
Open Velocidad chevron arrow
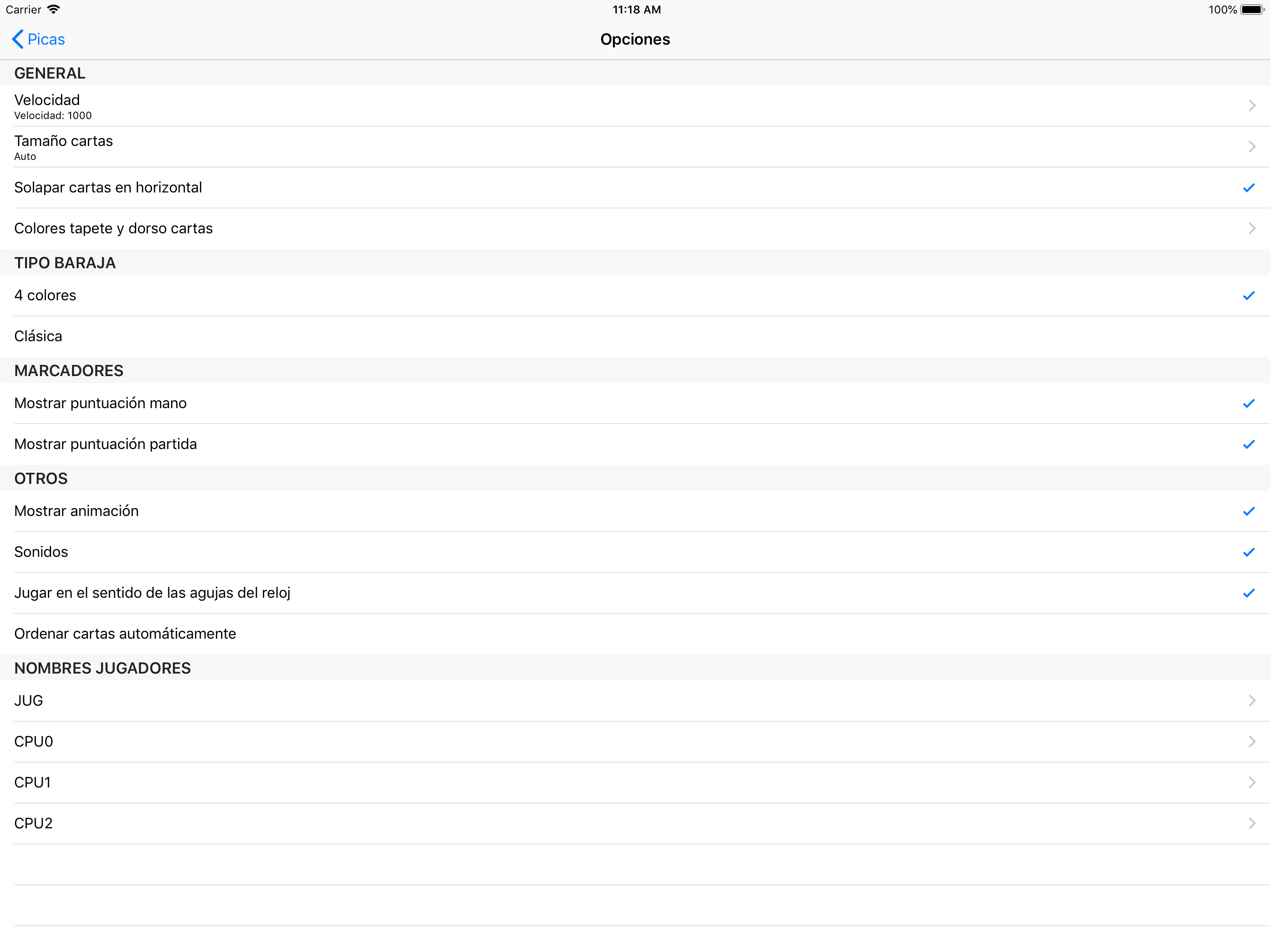click(1251, 106)
